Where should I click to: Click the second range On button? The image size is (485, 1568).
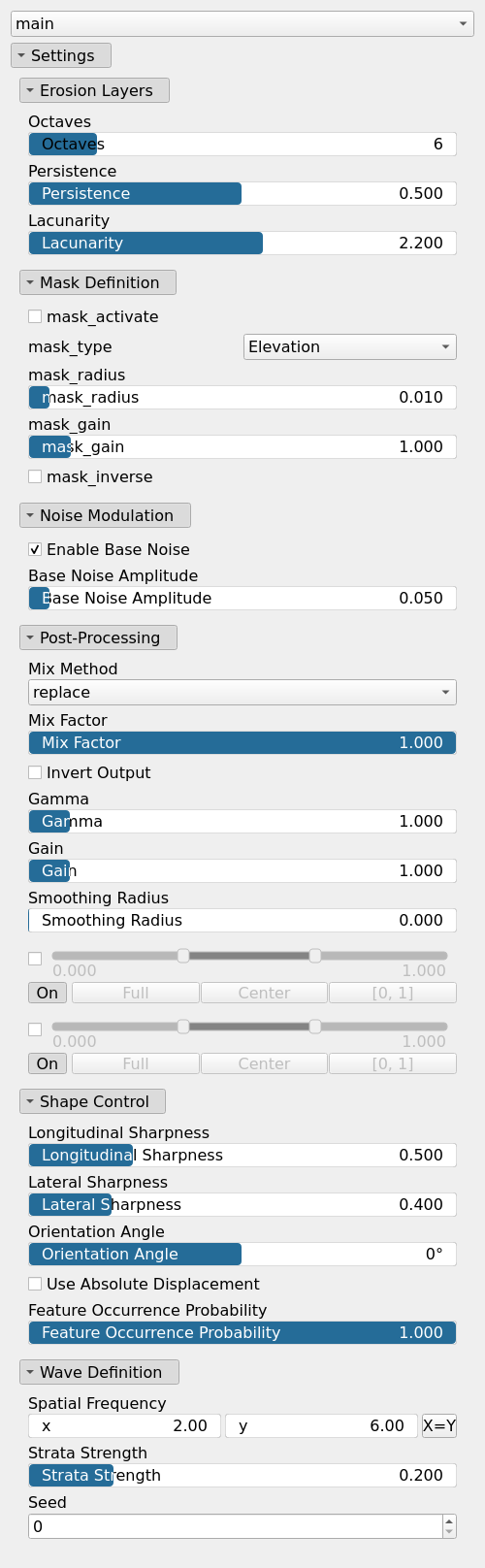click(48, 1063)
